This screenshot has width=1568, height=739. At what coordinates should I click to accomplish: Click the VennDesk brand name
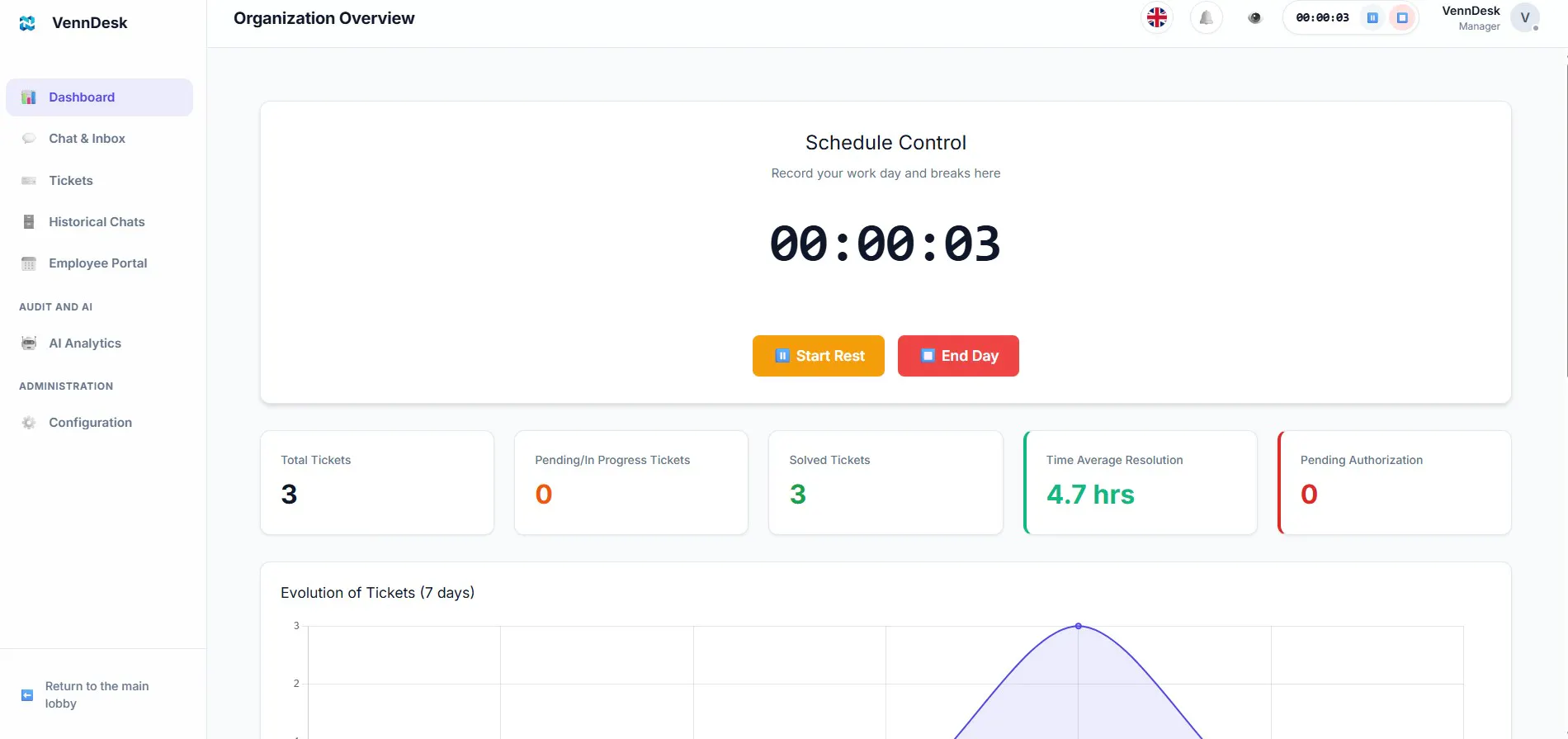[90, 23]
